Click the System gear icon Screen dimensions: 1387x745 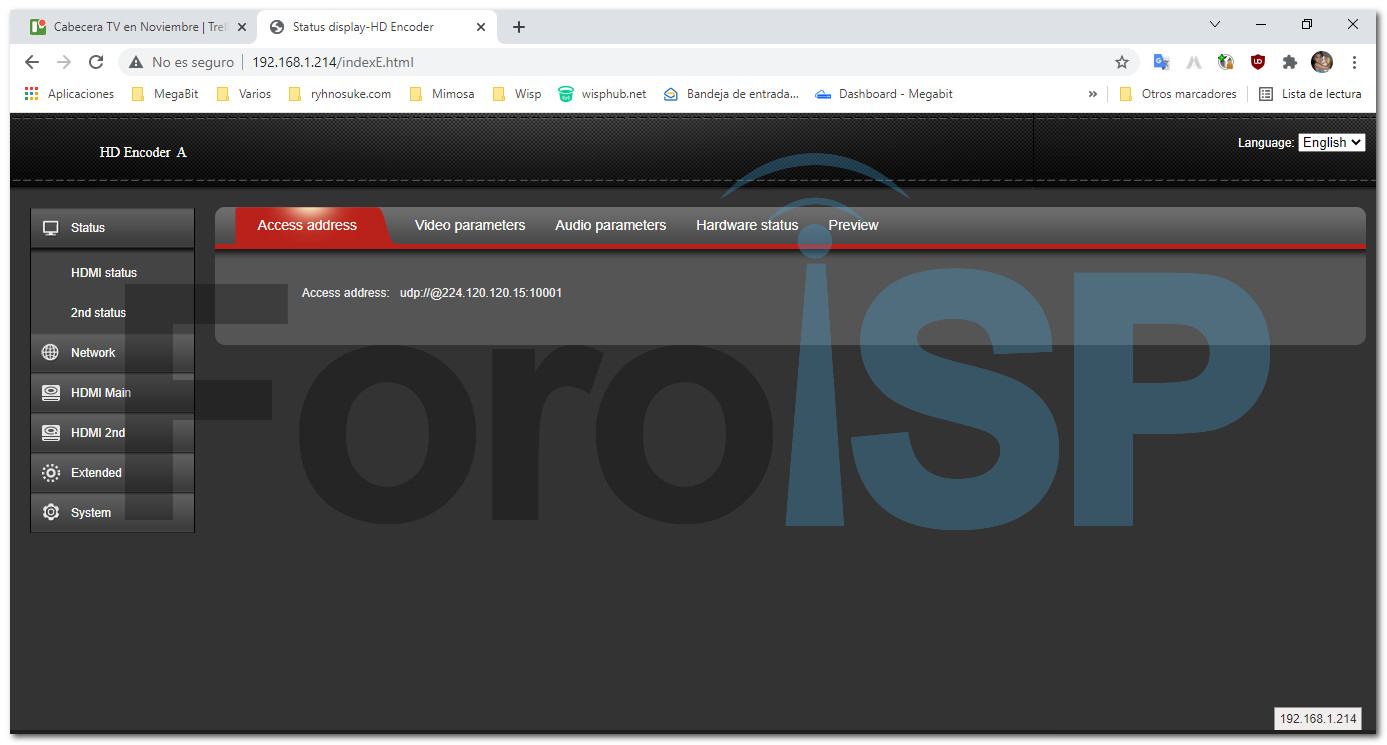coord(51,513)
